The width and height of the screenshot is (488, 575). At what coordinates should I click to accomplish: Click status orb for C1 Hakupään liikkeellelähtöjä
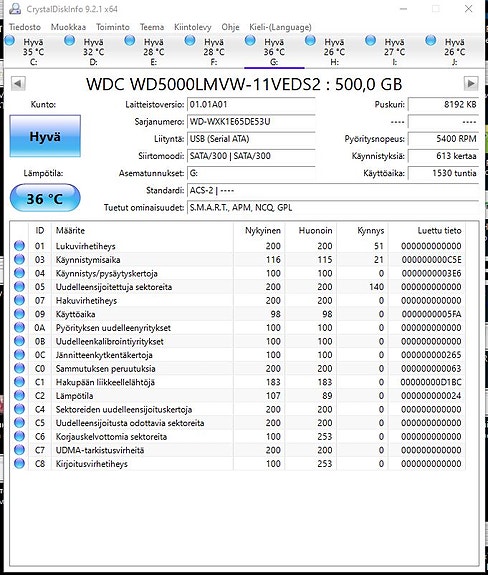(19, 382)
